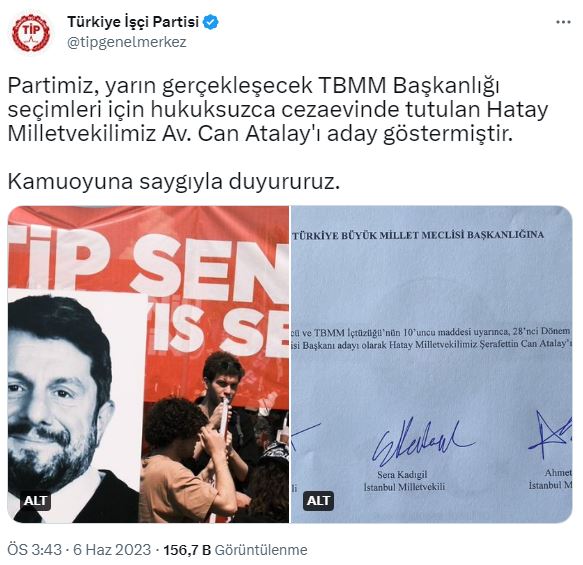
Task: Click the ÖS 3:43 timestamp
Action: tap(35, 550)
